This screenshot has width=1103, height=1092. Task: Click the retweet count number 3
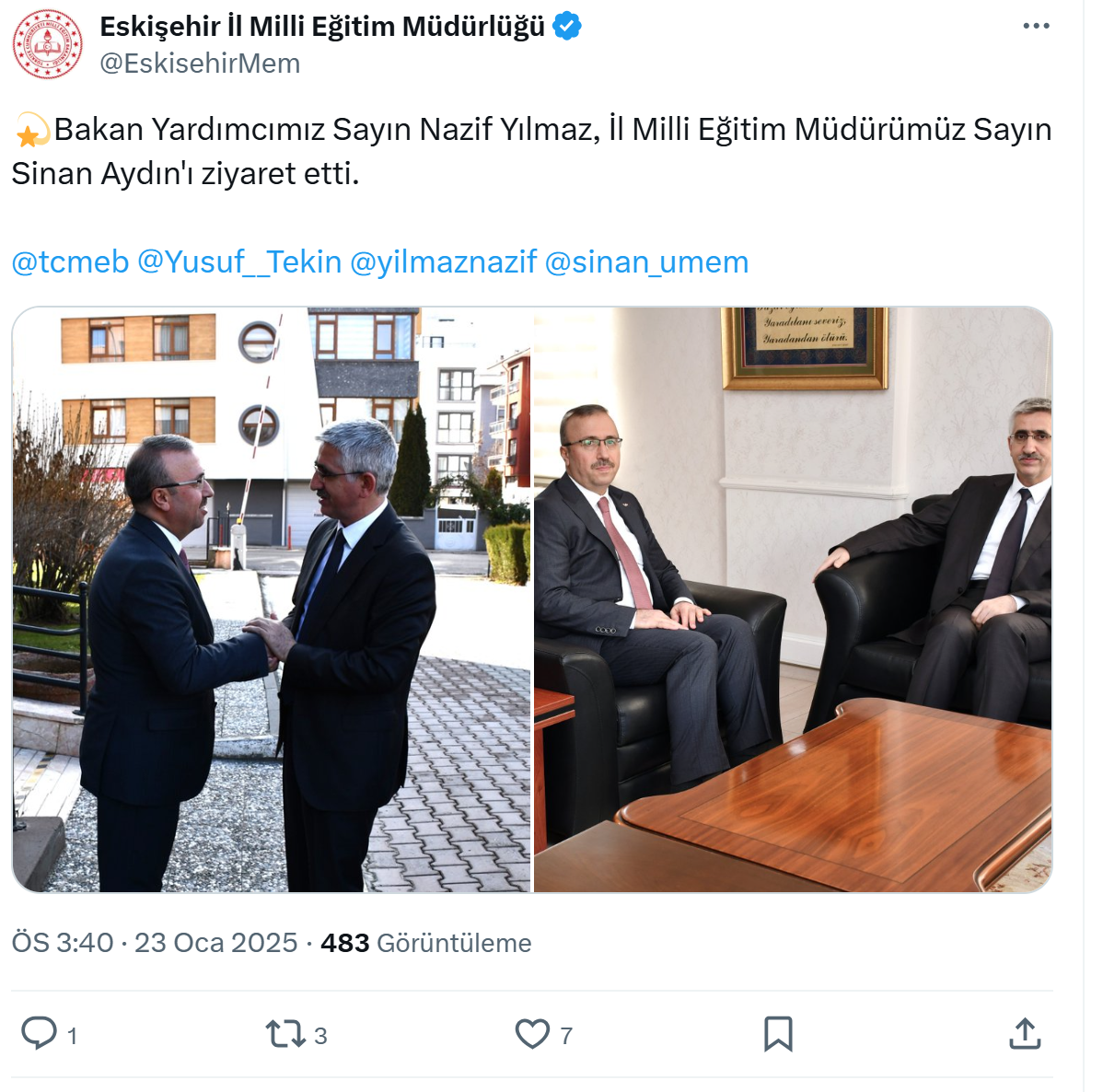click(x=320, y=1036)
